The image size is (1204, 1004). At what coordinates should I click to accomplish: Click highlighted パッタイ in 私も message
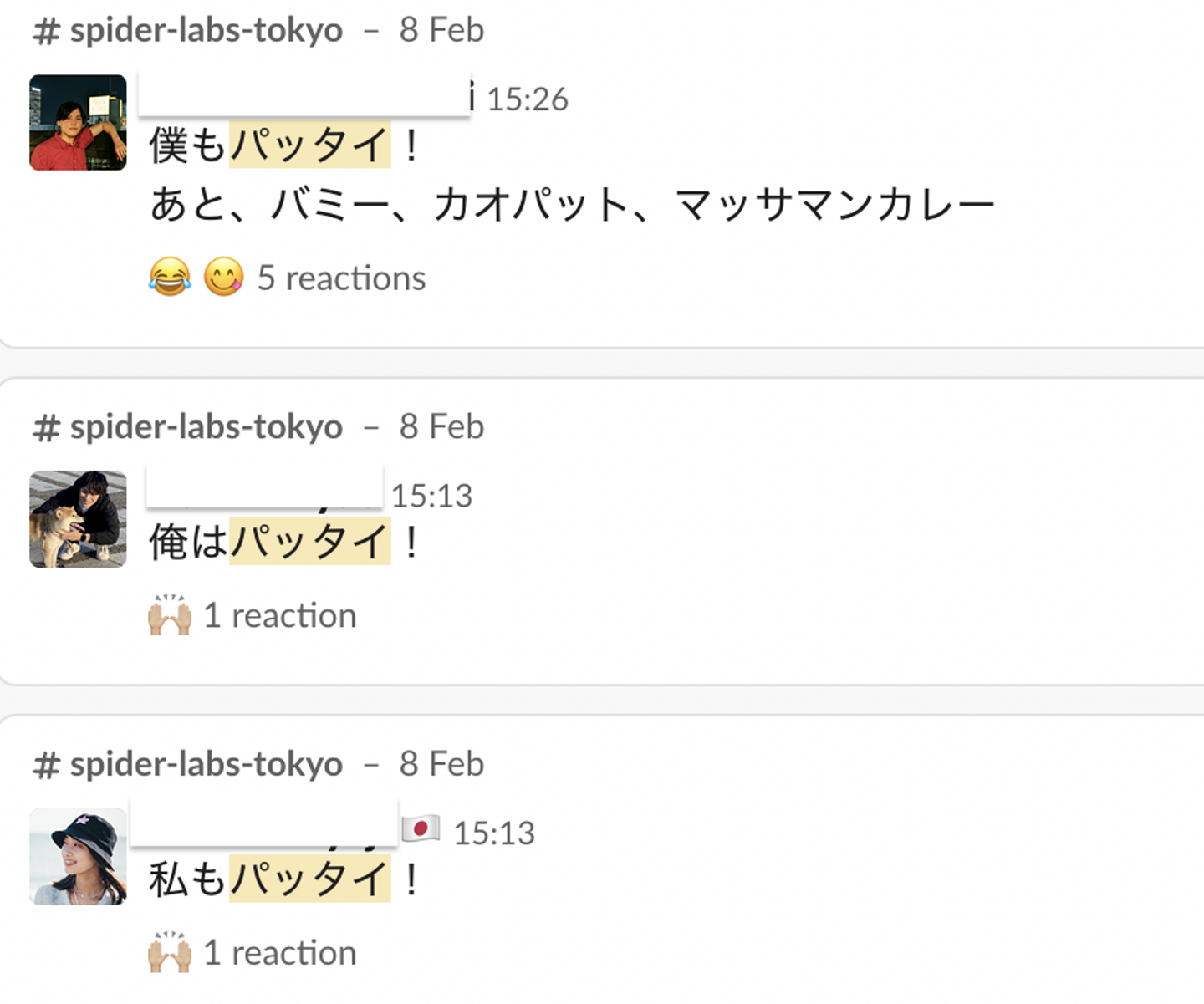(x=310, y=879)
